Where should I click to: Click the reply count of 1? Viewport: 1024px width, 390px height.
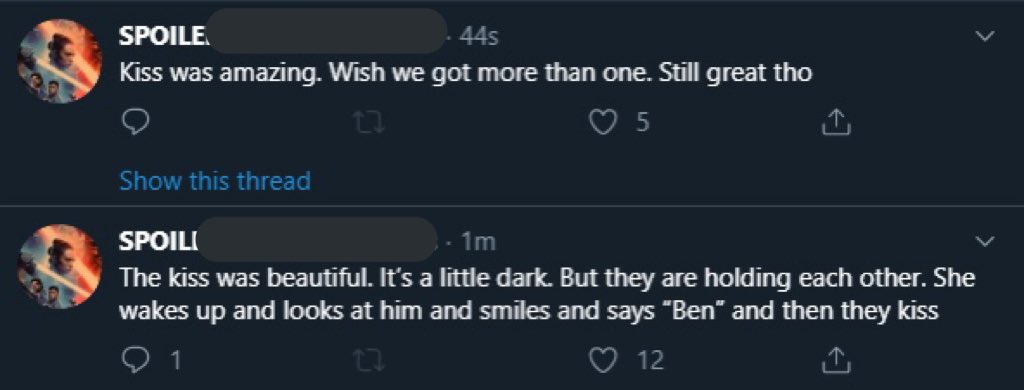pyautogui.click(x=176, y=359)
